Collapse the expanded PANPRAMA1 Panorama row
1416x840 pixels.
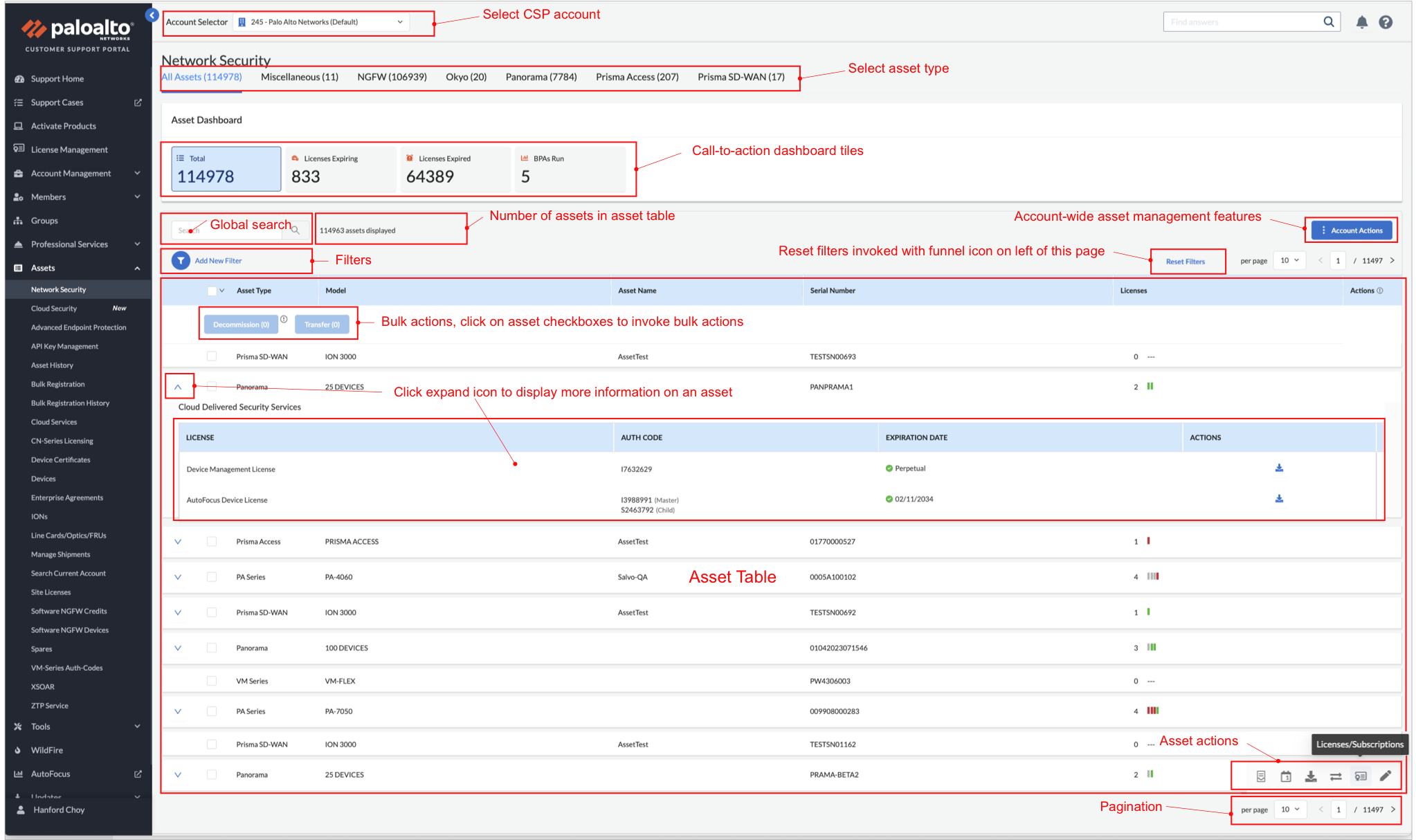178,386
